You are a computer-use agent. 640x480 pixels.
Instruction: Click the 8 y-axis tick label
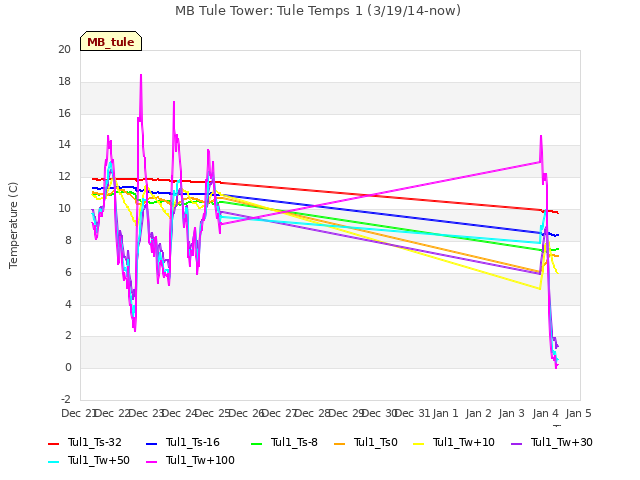pos(68,240)
